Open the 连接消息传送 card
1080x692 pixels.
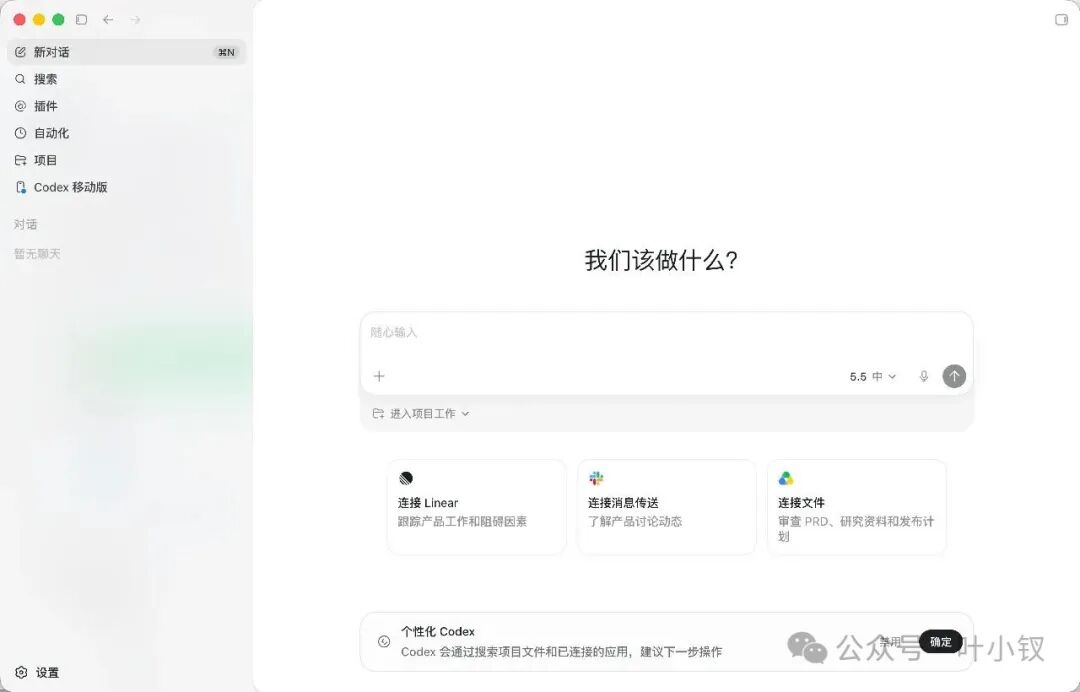pos(667,507)
